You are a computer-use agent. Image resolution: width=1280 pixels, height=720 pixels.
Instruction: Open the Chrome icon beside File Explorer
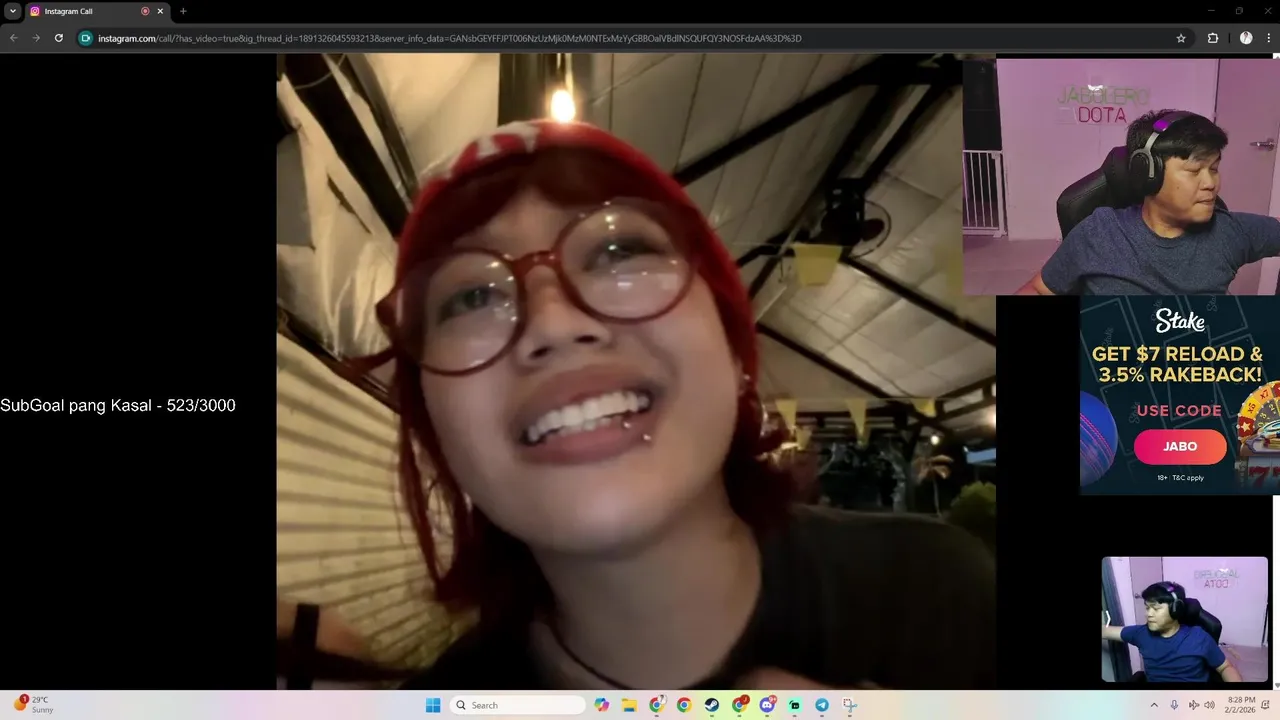coord(657,705)
